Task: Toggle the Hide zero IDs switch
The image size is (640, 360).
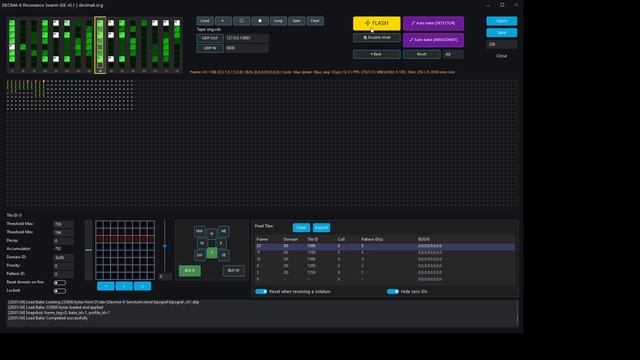Action: [x=393, y=291]
